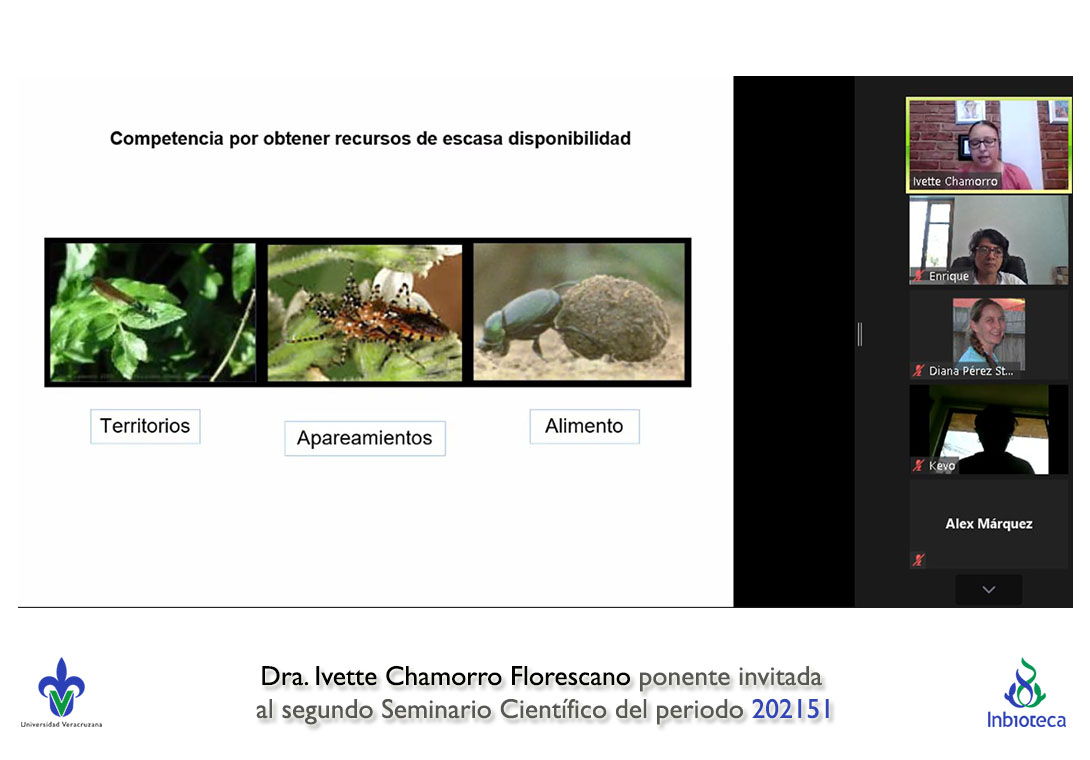Click the mating insects middle photo

365,312
